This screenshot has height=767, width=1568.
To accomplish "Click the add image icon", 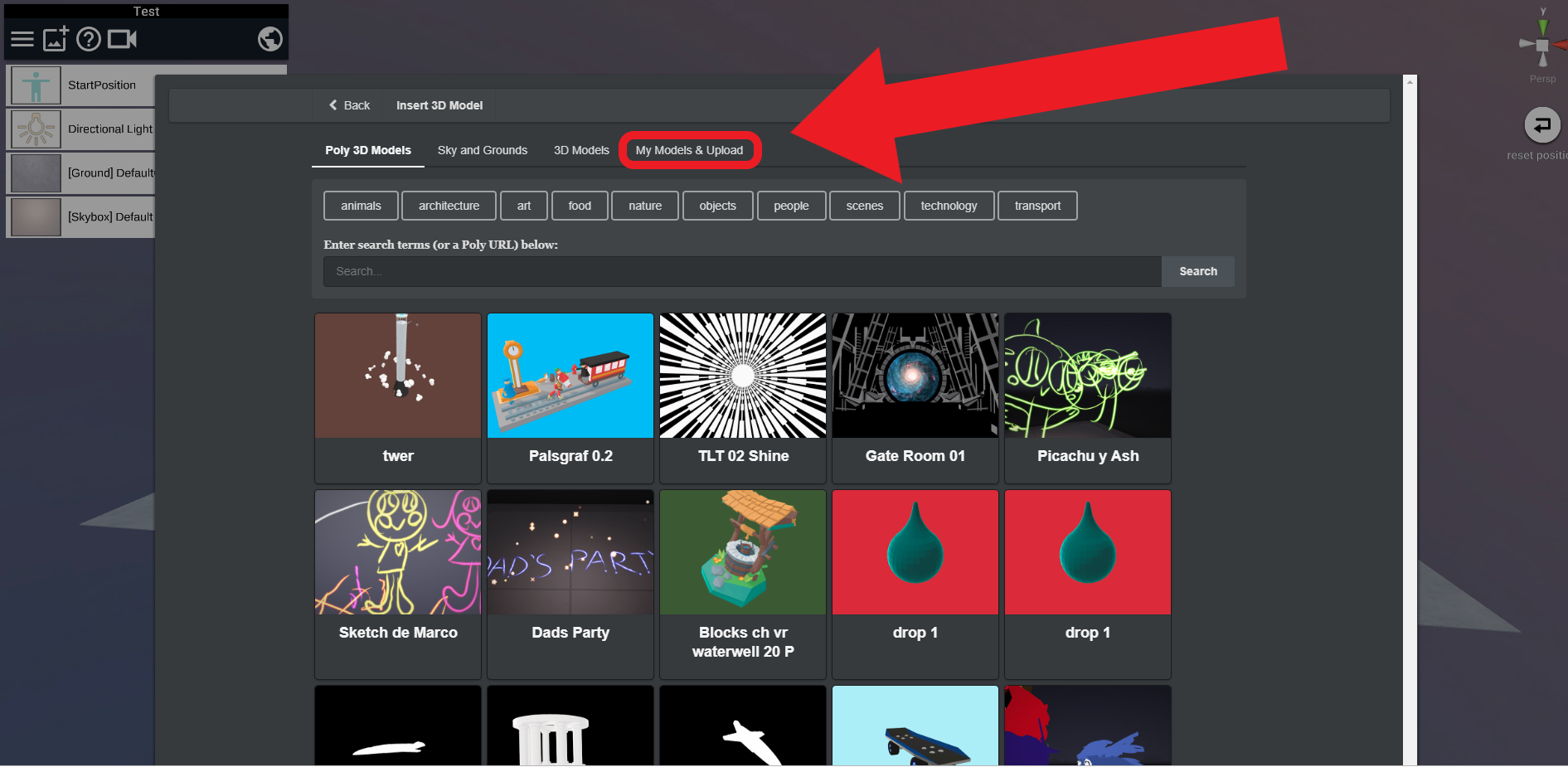I will (56, 38).
